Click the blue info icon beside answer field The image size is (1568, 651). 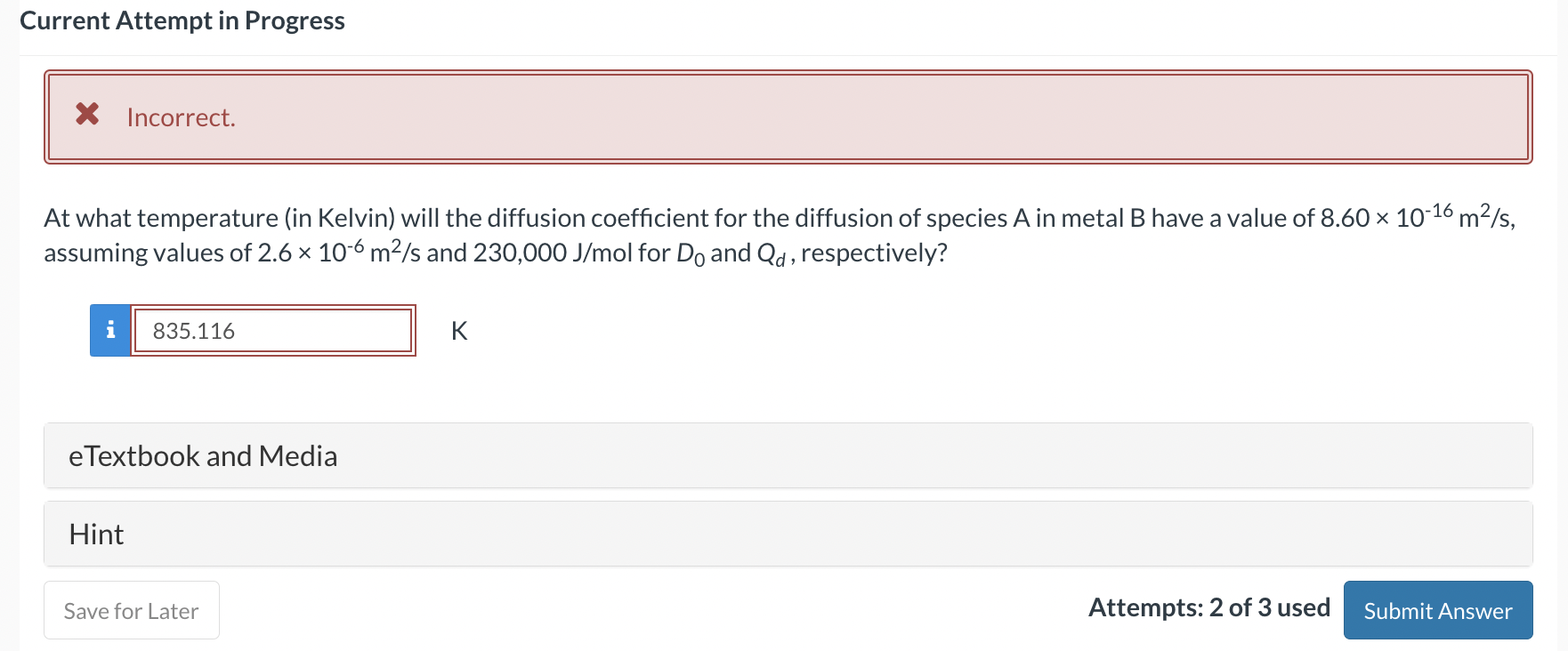(110, 330)
